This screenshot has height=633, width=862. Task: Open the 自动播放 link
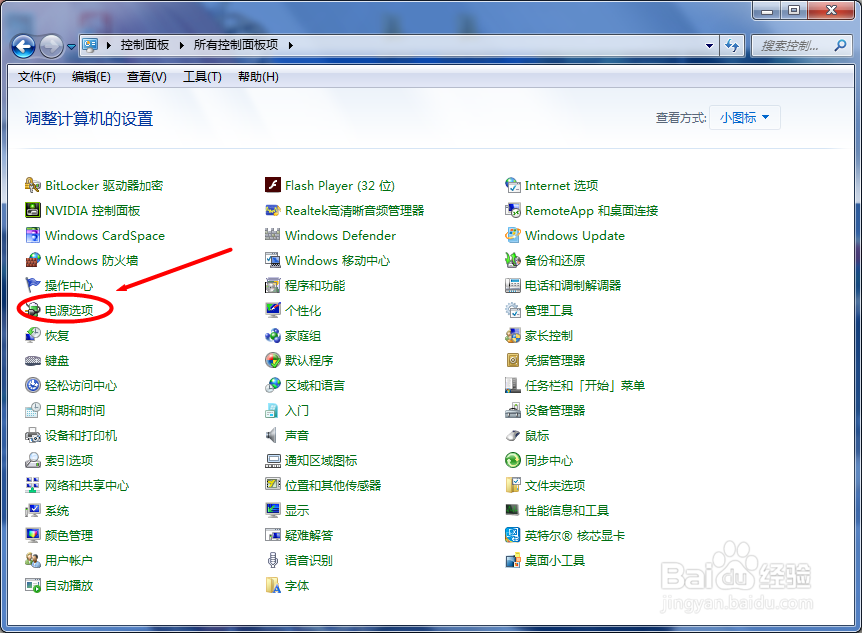coord(69,585)
